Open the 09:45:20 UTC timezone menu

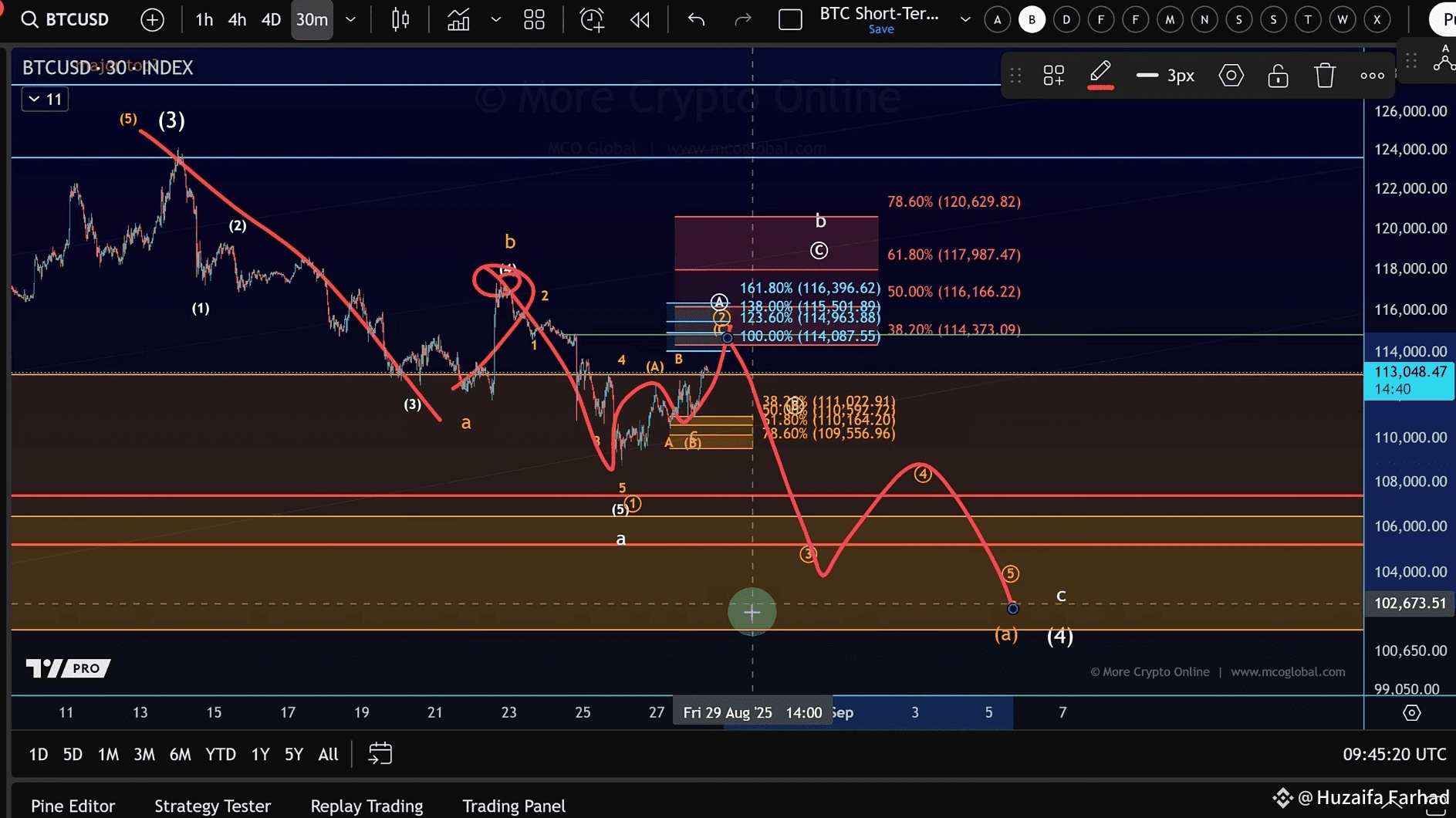coord(1394,754)
